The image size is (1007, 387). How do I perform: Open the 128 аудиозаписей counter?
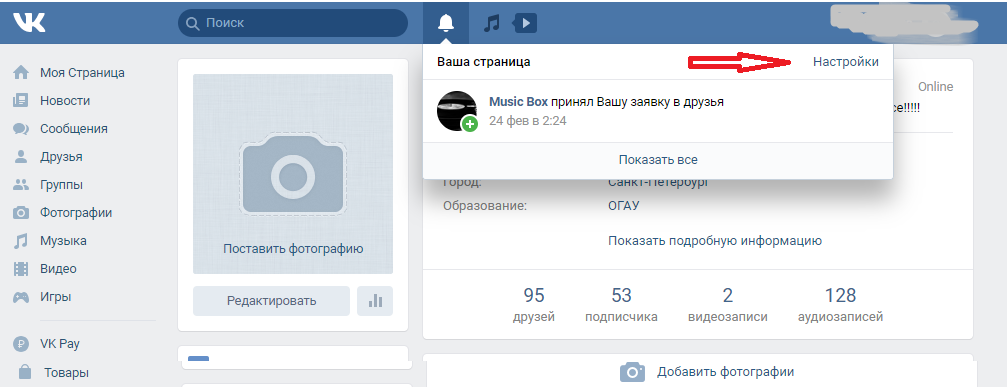(x=840, y=304)
